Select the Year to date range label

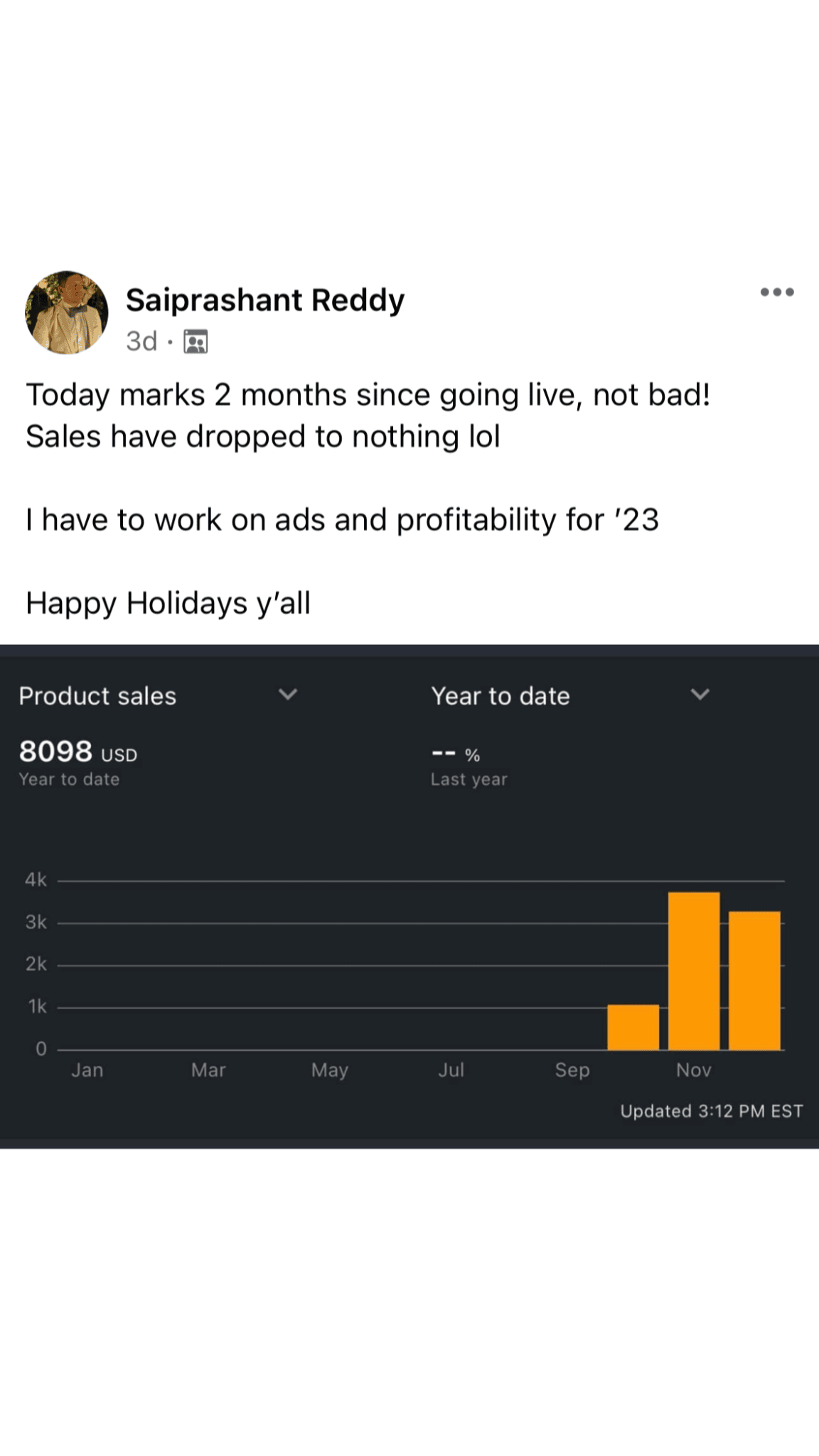pyautogui.click(x=500, y=696)
